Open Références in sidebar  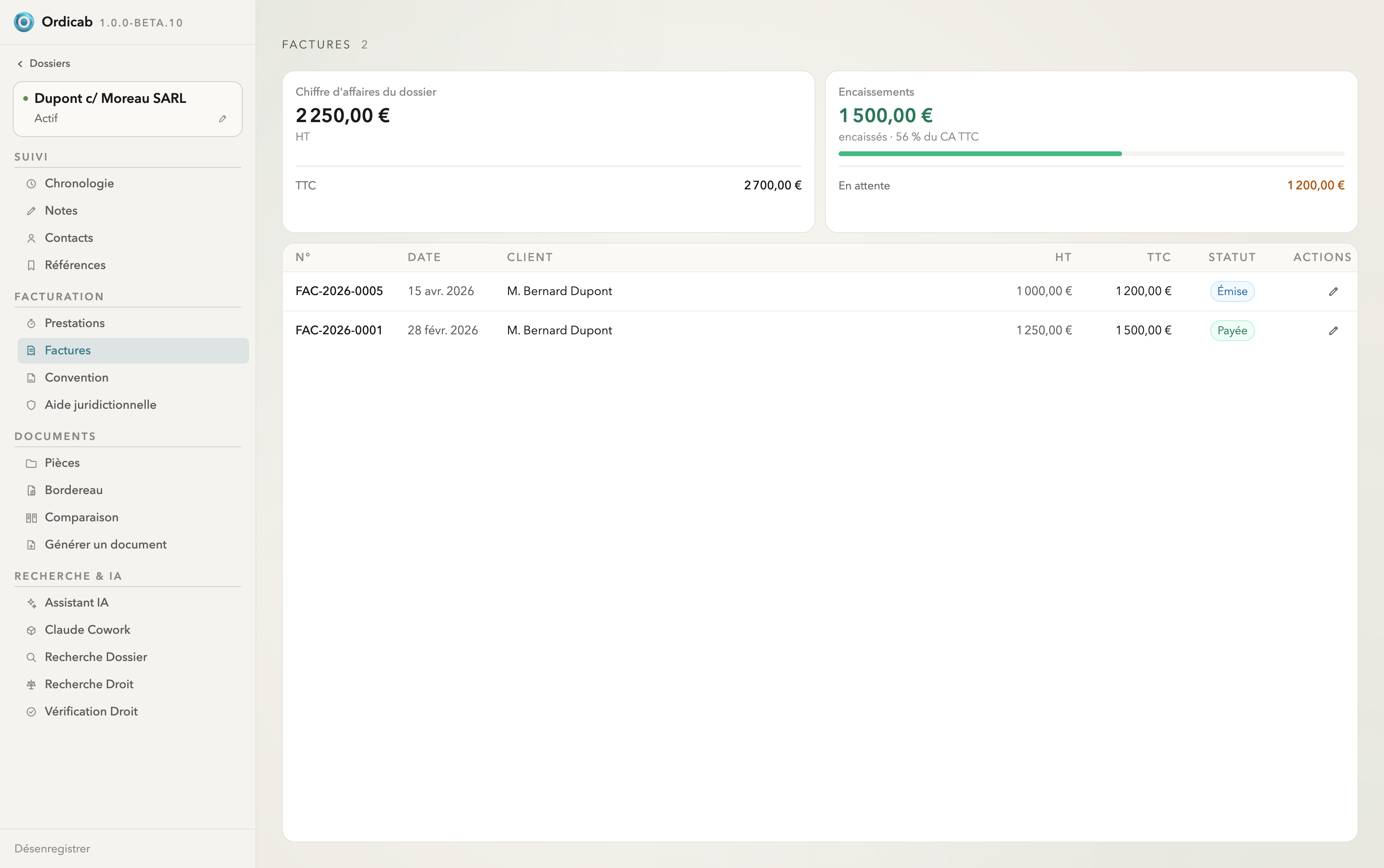point(133,265)
